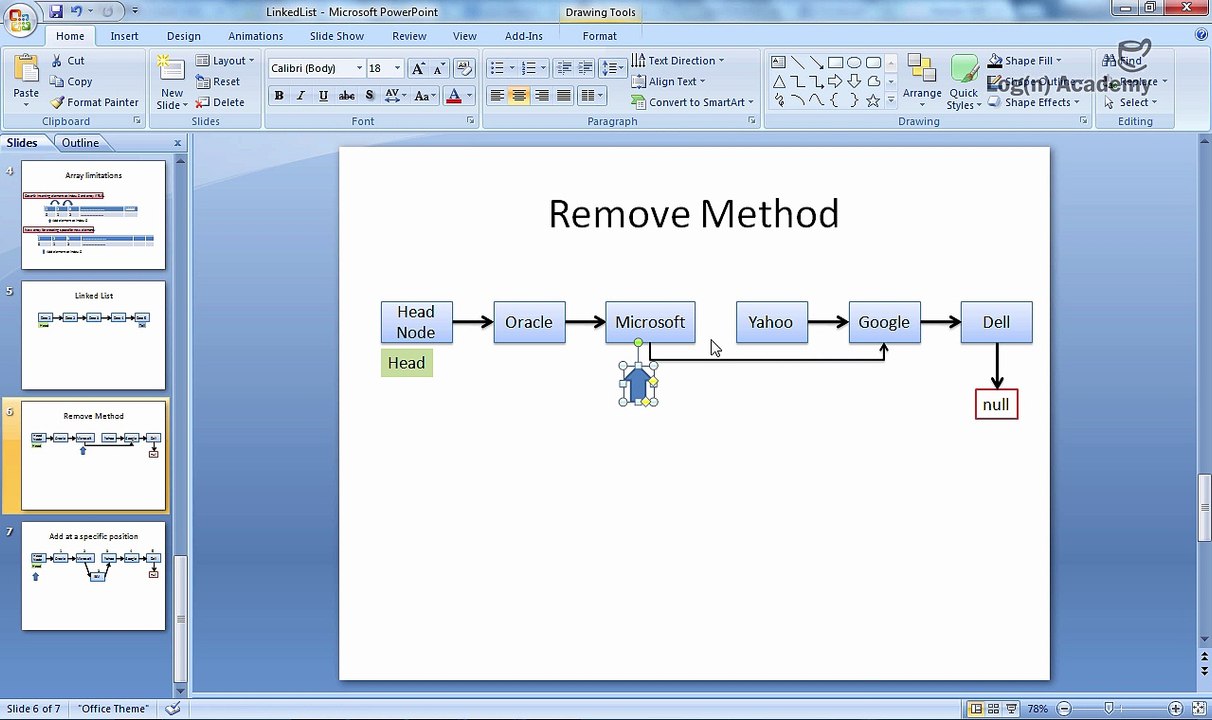Image resolution: width=1212 pixels, height=720 pixels.
Task: Switch to the Outline pane tab
Action: (80, 143)
